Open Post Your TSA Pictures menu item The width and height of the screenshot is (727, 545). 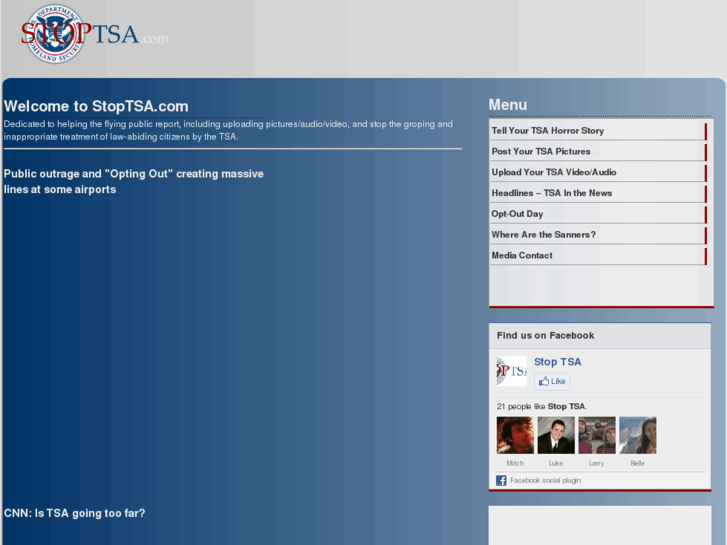coord(598,151)
